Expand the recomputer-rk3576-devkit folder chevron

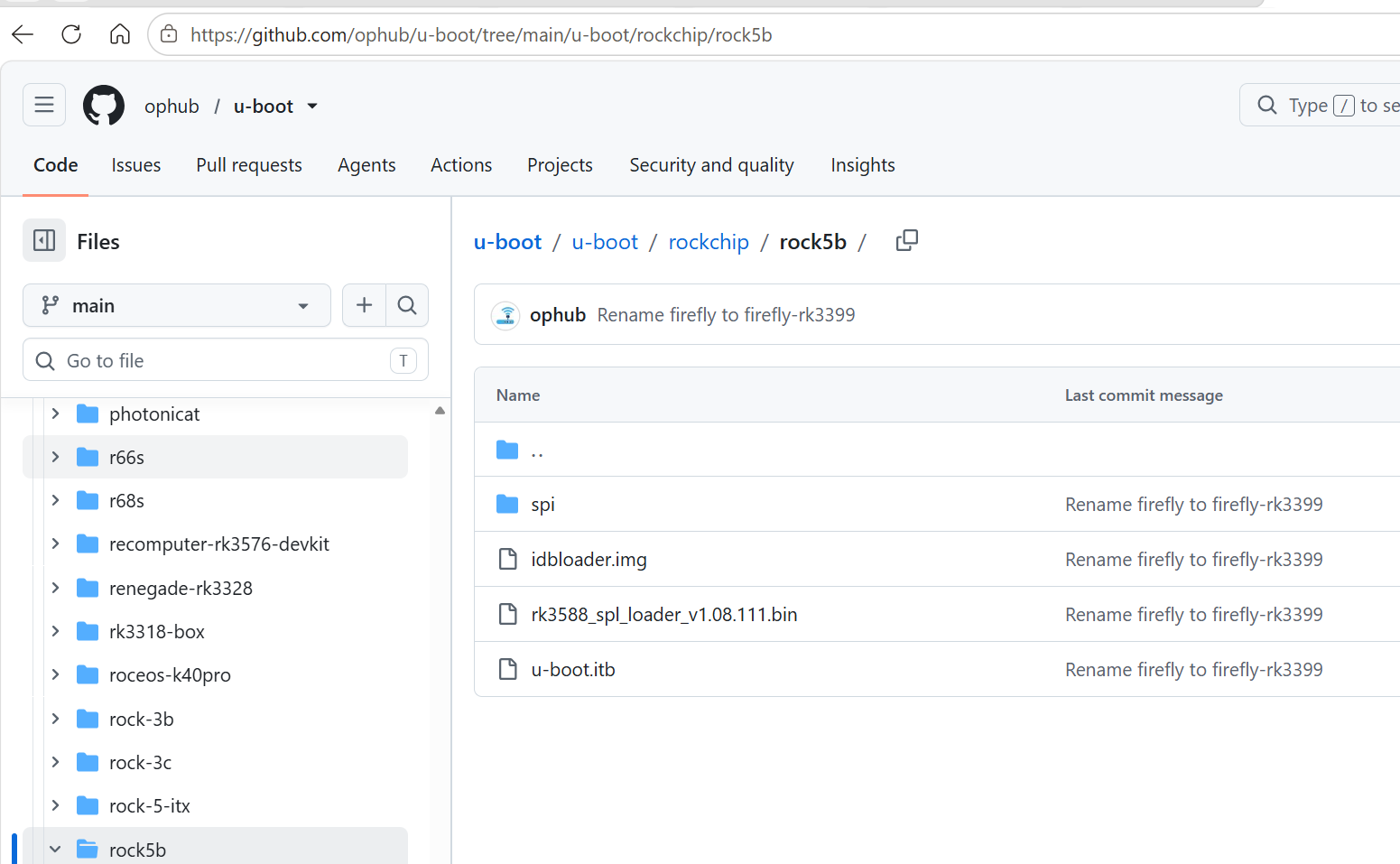tap(55, 543)
